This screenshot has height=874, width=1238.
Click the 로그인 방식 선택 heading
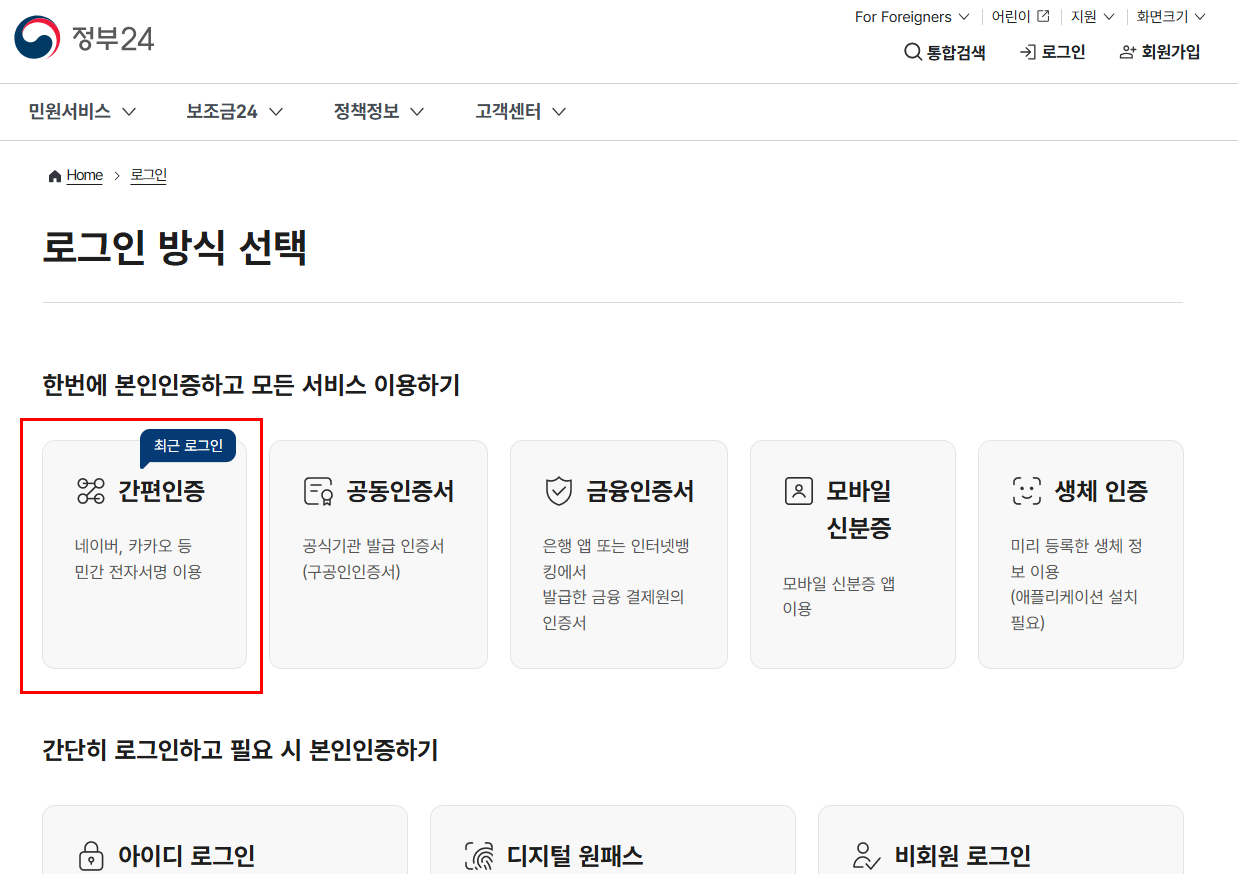point(174,247)
